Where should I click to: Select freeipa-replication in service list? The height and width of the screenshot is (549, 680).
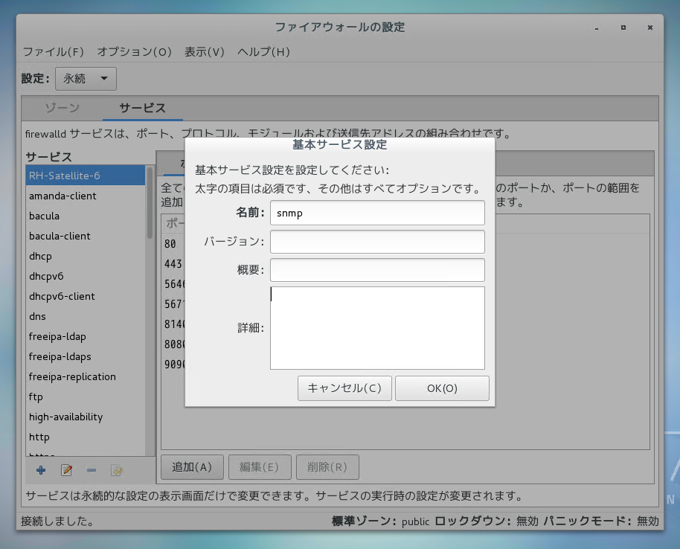click(x=85, y=377)
